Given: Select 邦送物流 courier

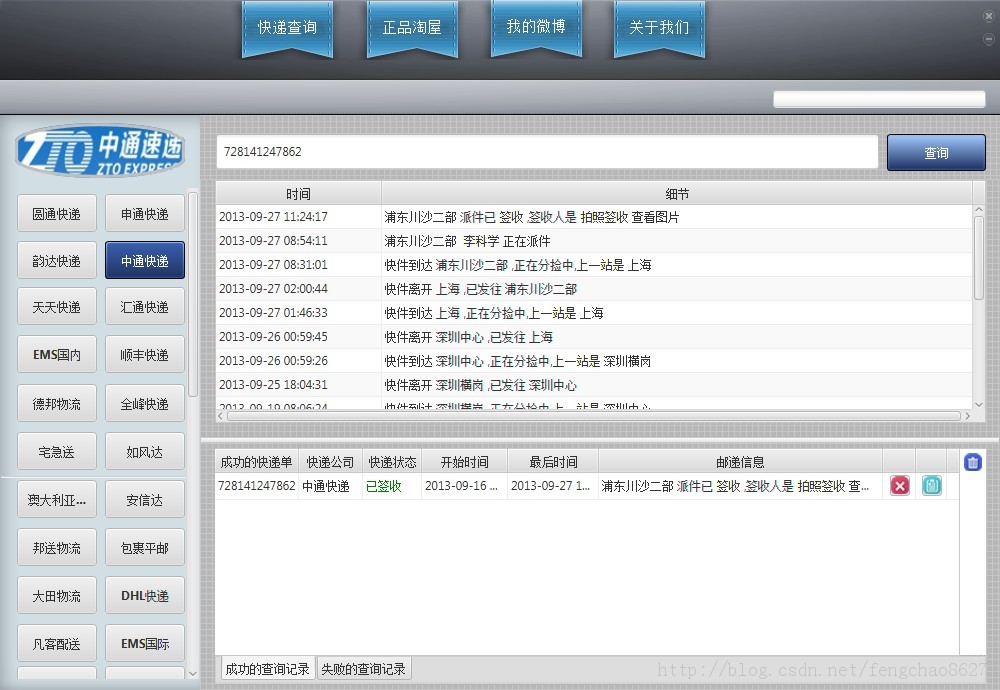Looking at the screenshot, I should click(57, 547).
